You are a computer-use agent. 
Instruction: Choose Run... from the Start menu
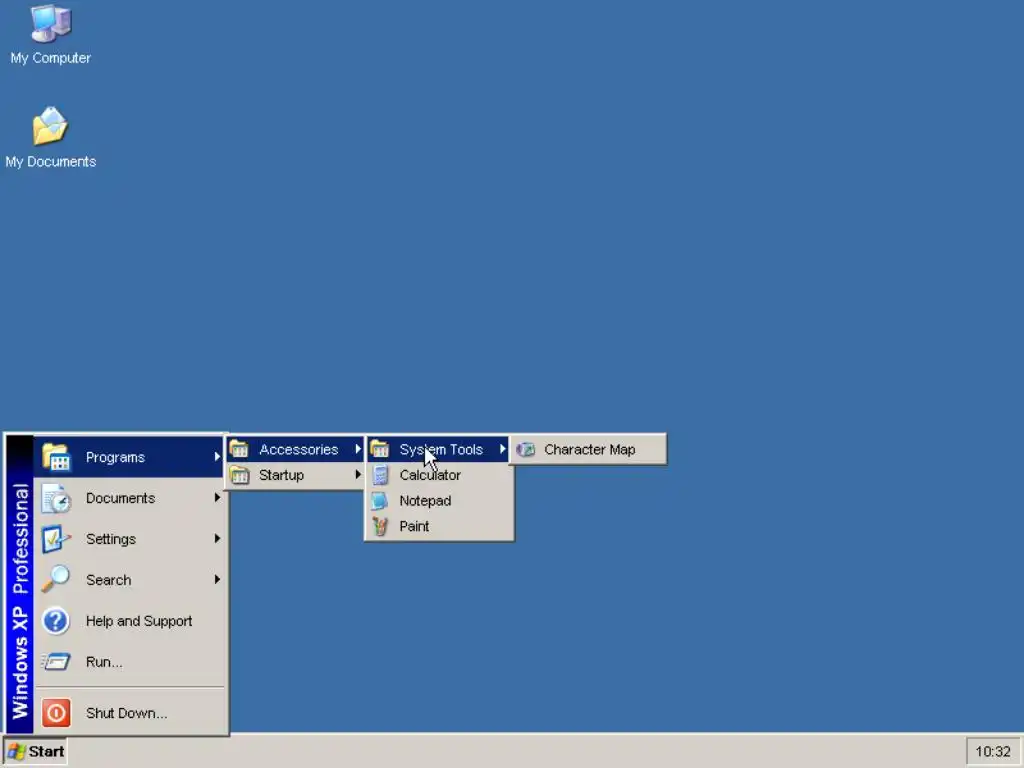tap(129, 662)
